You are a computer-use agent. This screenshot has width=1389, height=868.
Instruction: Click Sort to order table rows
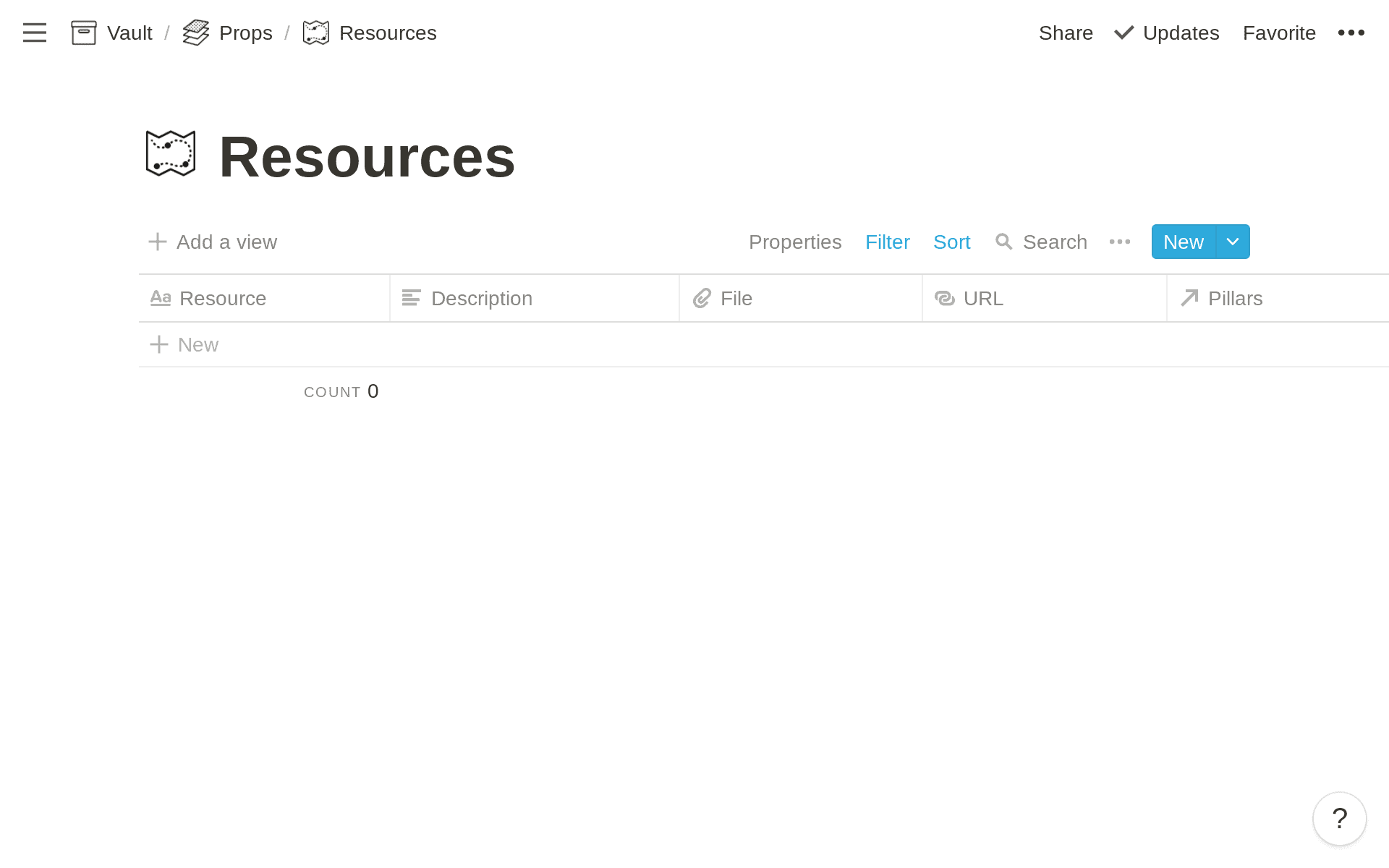tap(951, 242)
